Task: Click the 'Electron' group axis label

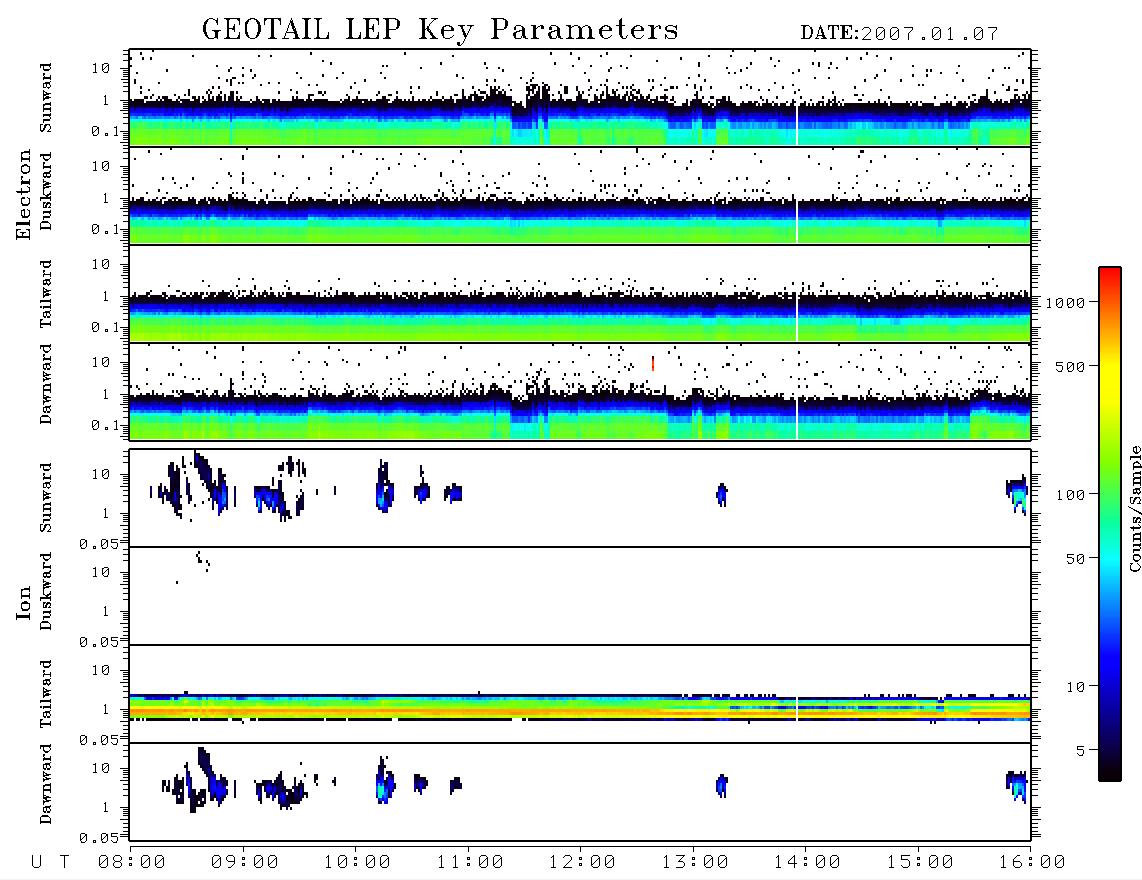Action: coord(24,194)
